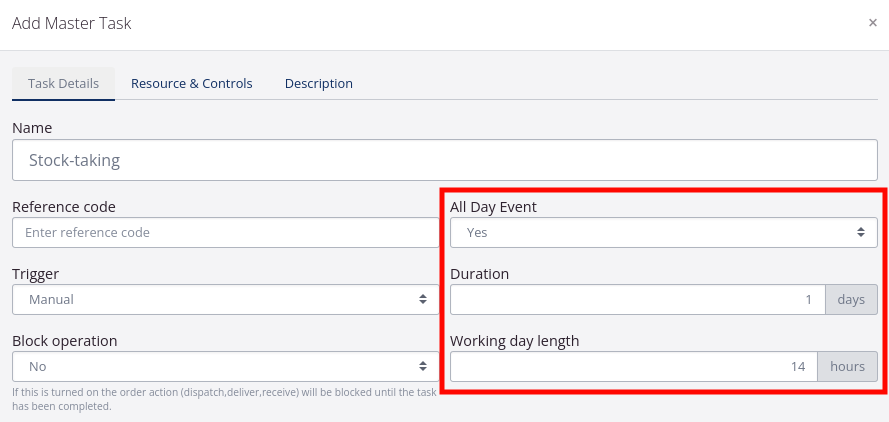Open the Resource & Controls tab

click(x=191, y=84)
